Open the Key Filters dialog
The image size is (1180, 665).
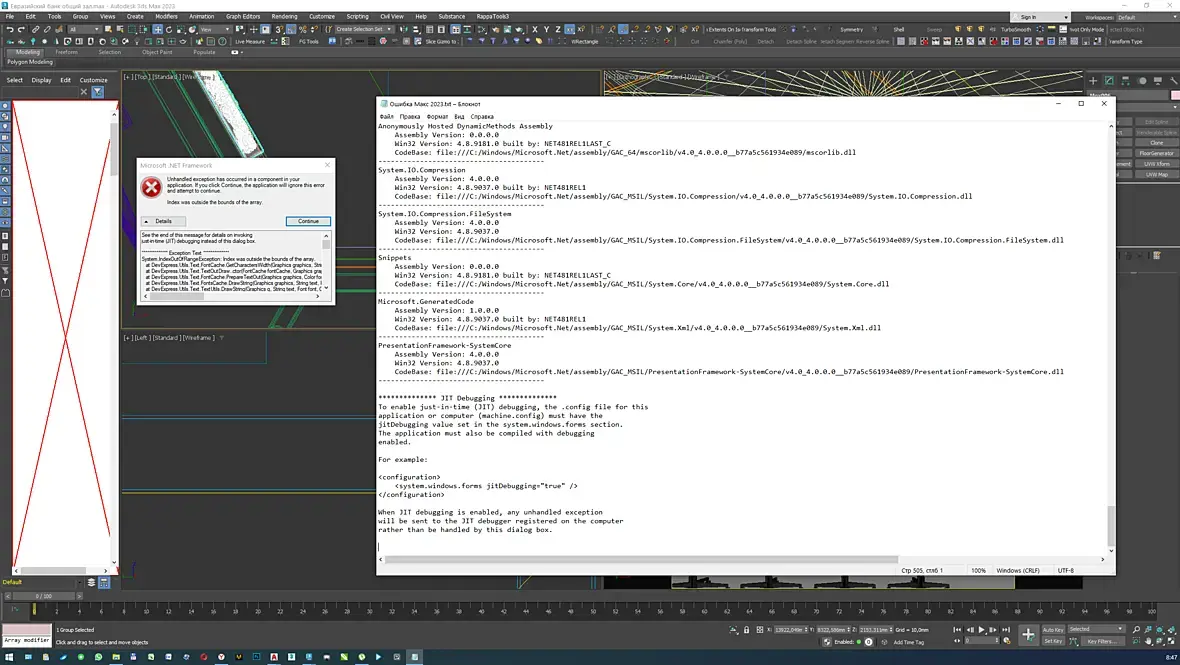pyautogui.click(x=1102, y=641)
